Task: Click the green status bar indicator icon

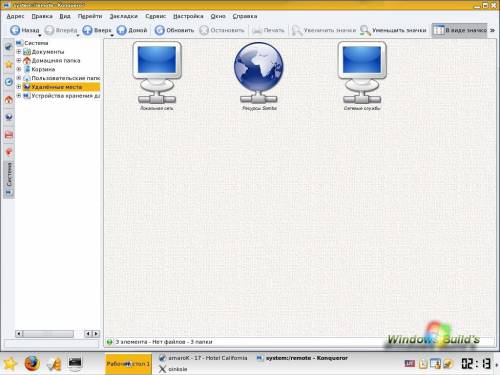Action: pyautogui.click(x=109, y=342)
